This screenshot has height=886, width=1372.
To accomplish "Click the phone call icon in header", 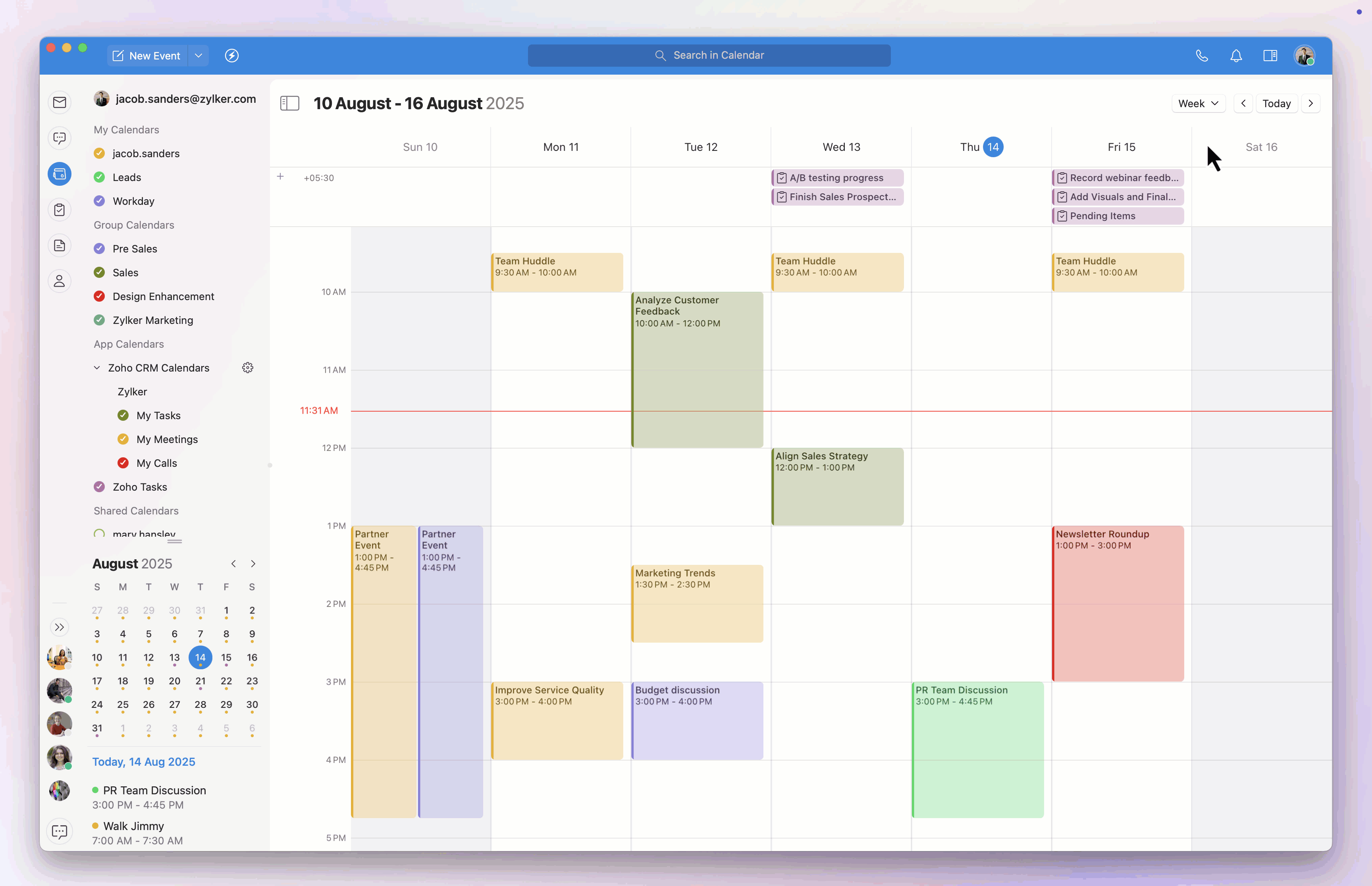I will (x=1202, y=56).
